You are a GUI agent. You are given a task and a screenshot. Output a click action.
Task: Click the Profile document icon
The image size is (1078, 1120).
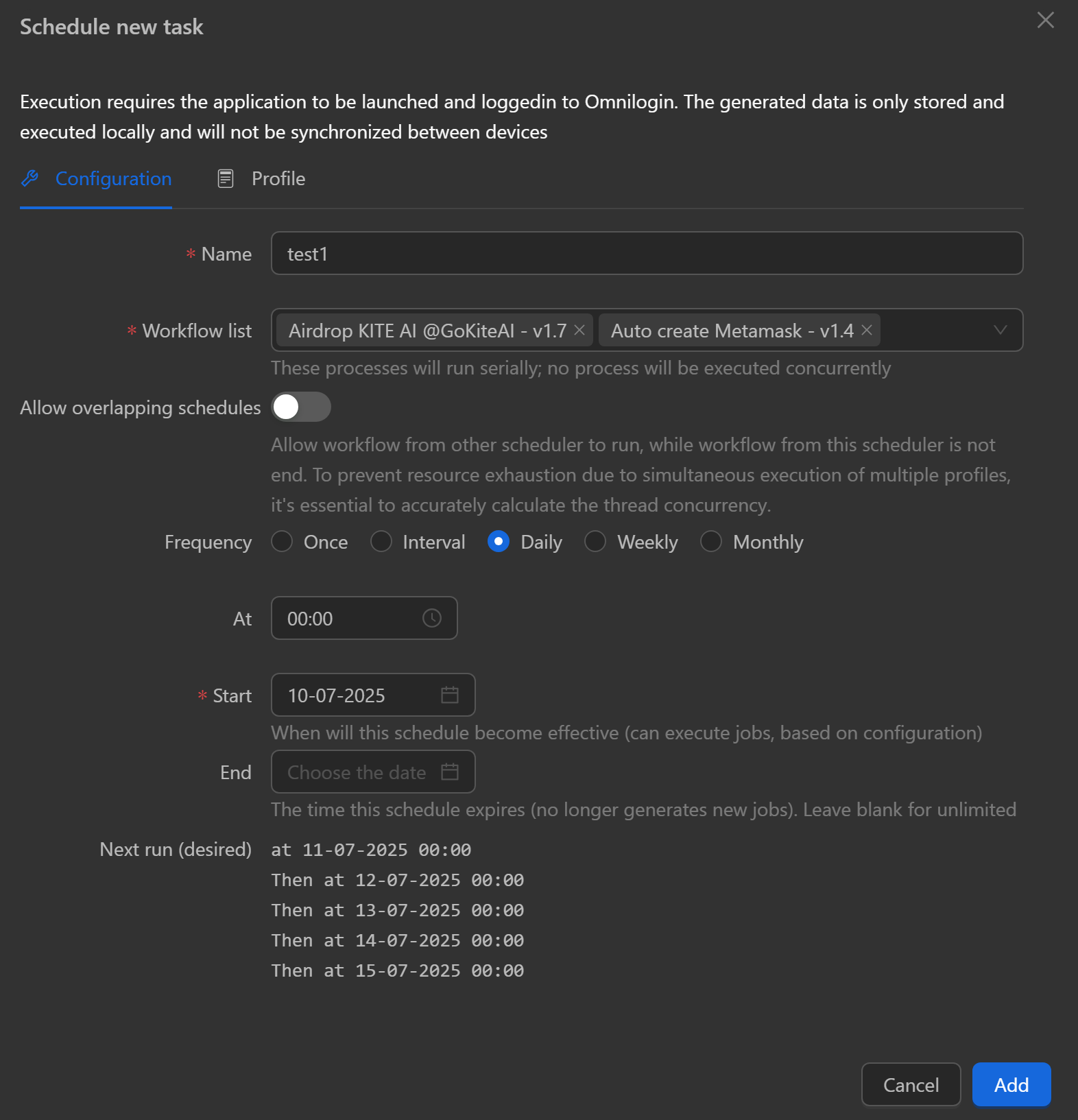pos(226,178)
